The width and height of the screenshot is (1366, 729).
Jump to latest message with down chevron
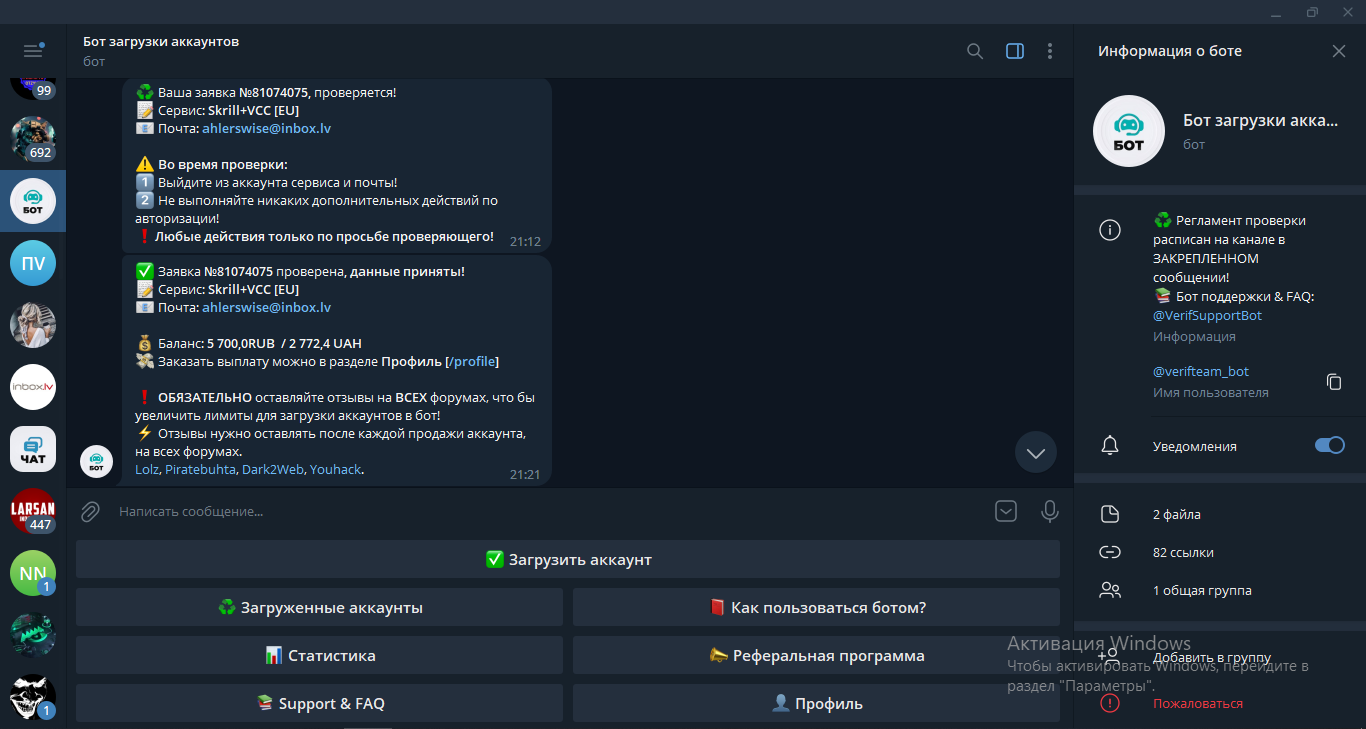(1035, 453)
